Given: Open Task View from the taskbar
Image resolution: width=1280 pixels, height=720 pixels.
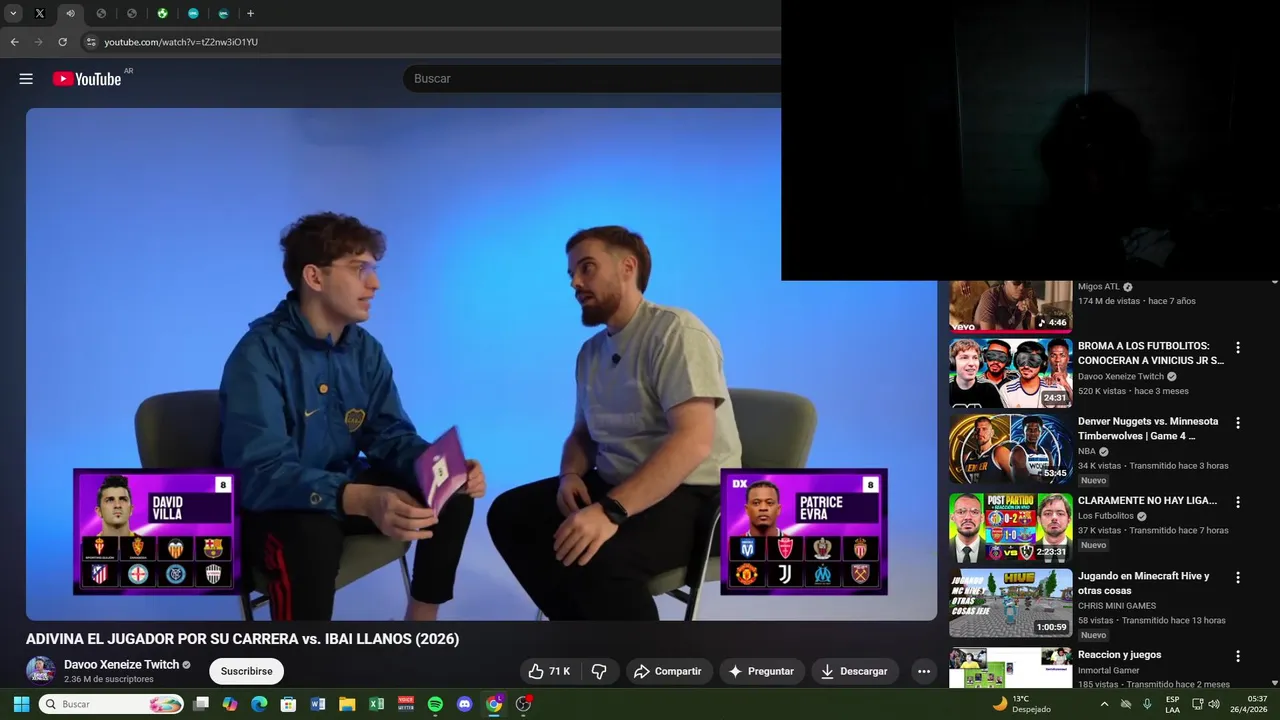Looking at the screenshot, I should coord(201,704).
